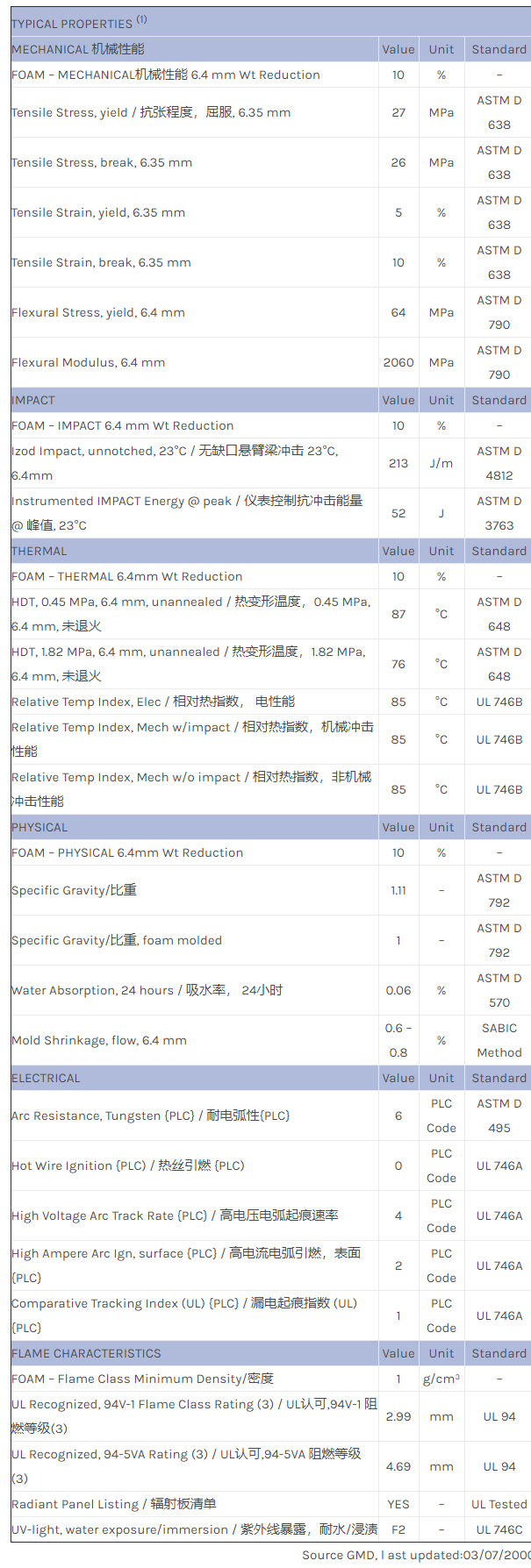Screen dimensions: 531x1568
Task: Click the Specific Gravity value 1.11
Action: pos(398,890)
